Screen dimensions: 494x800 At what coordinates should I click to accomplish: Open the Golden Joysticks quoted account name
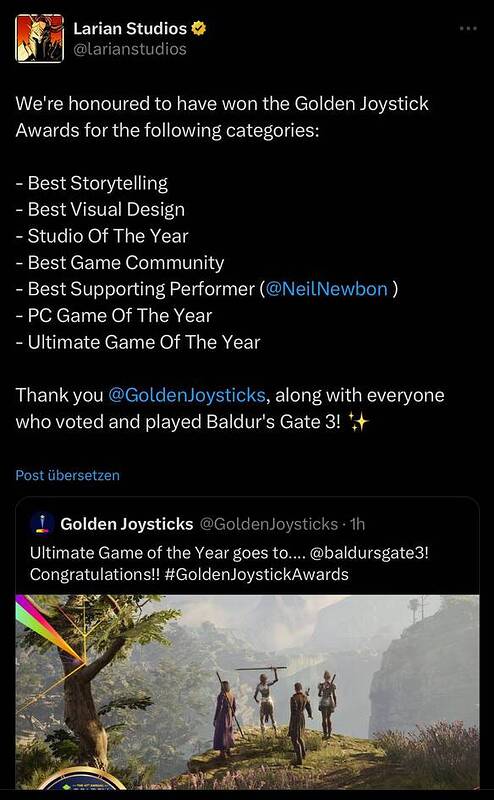point(127,523)
